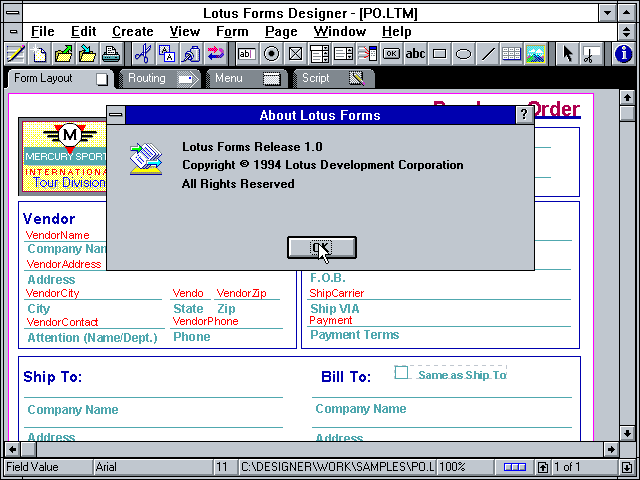
Task: Select the rectangle drawing tool
Action: coord(440,54)
